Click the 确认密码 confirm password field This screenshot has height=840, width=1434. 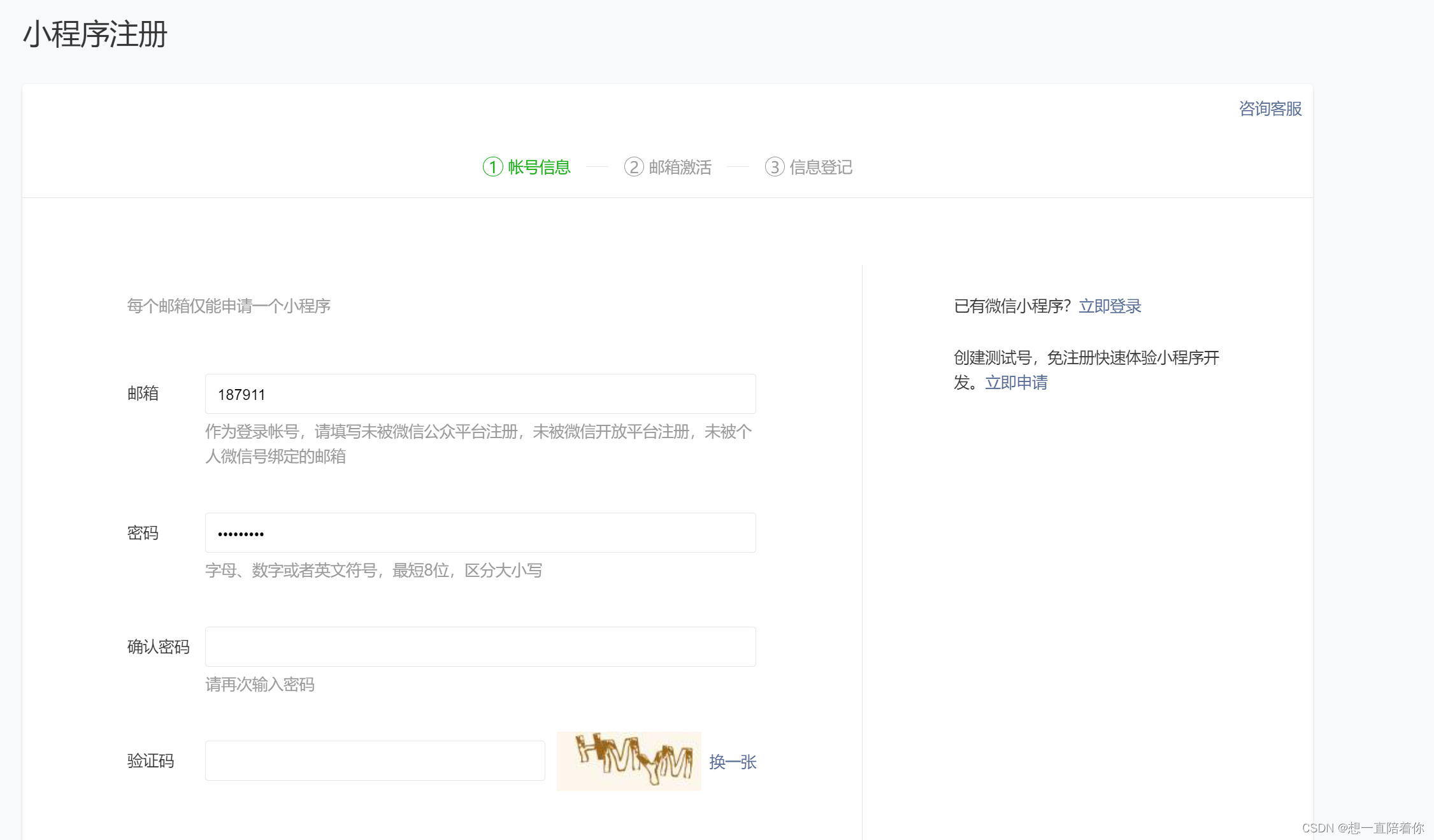coord(480,647)
